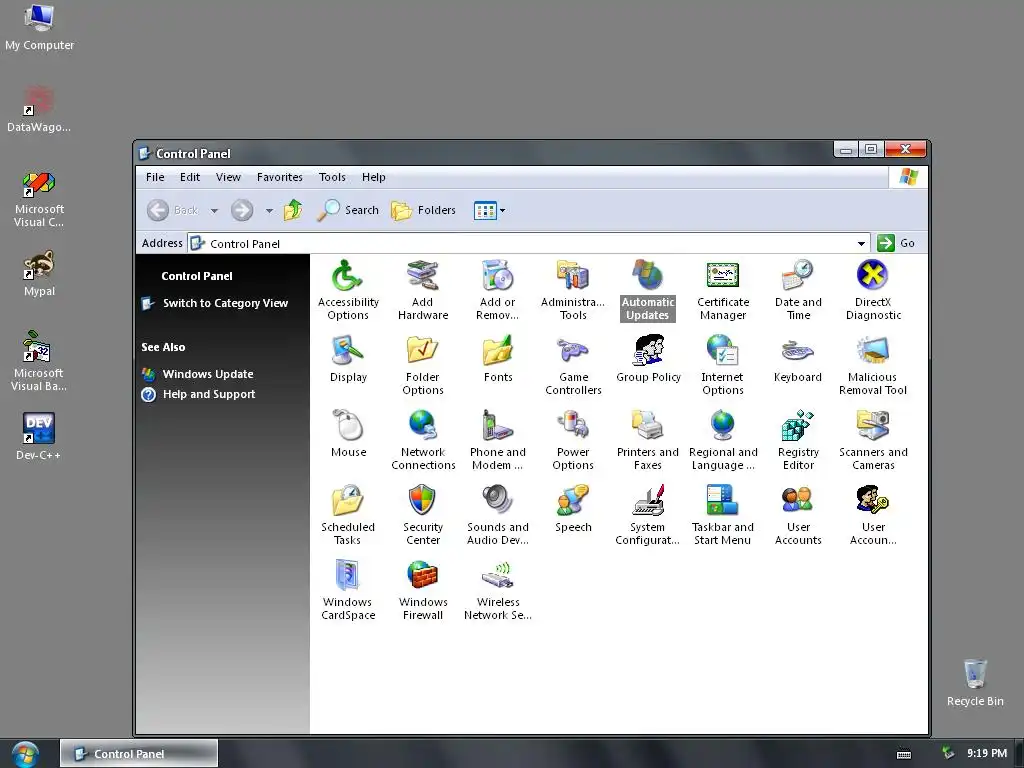
Task: Open User Accounts icon with two people
Action: pos(798,515)
